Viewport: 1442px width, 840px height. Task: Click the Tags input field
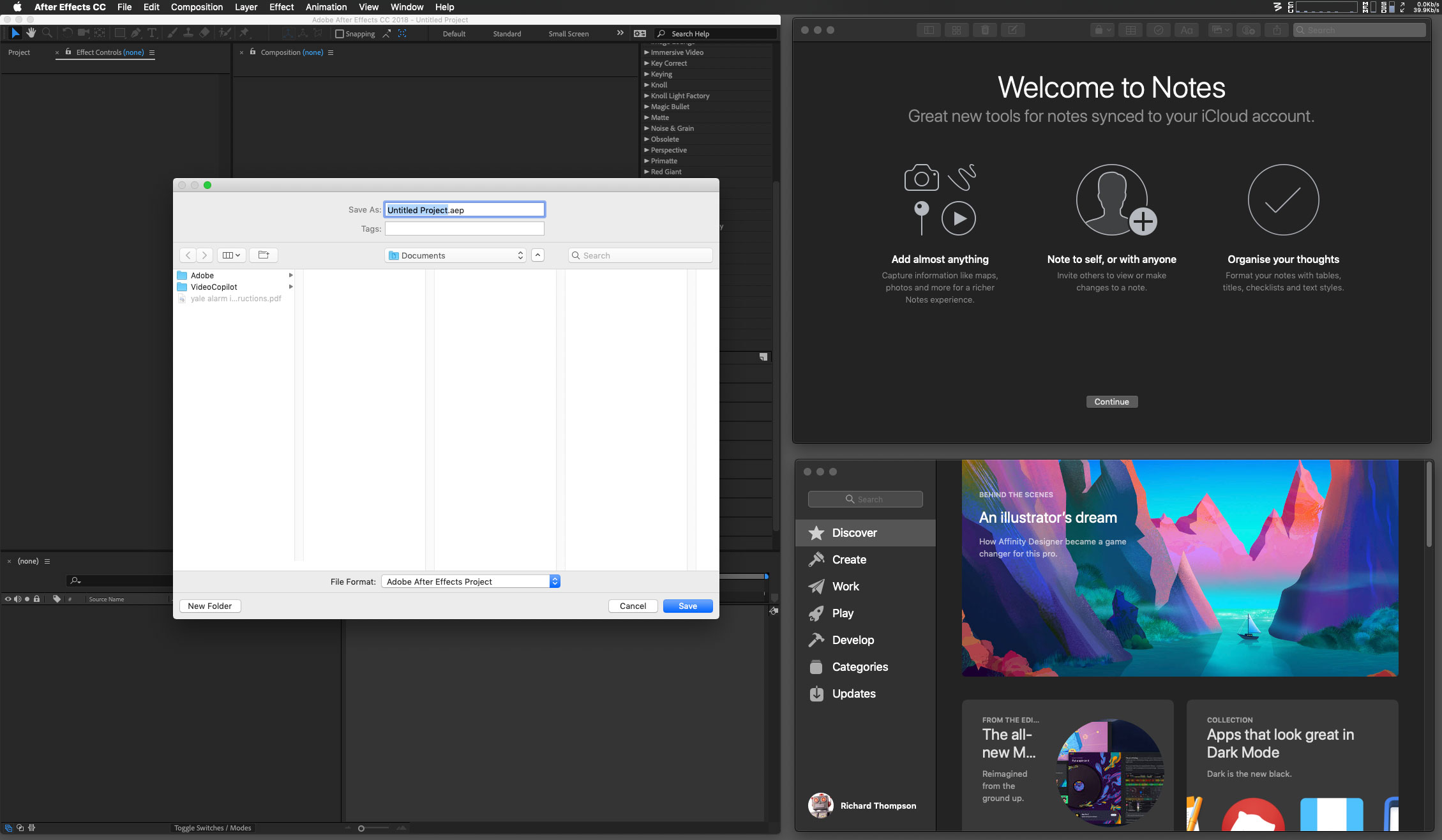pyautogui.click(x=465, y=229)
